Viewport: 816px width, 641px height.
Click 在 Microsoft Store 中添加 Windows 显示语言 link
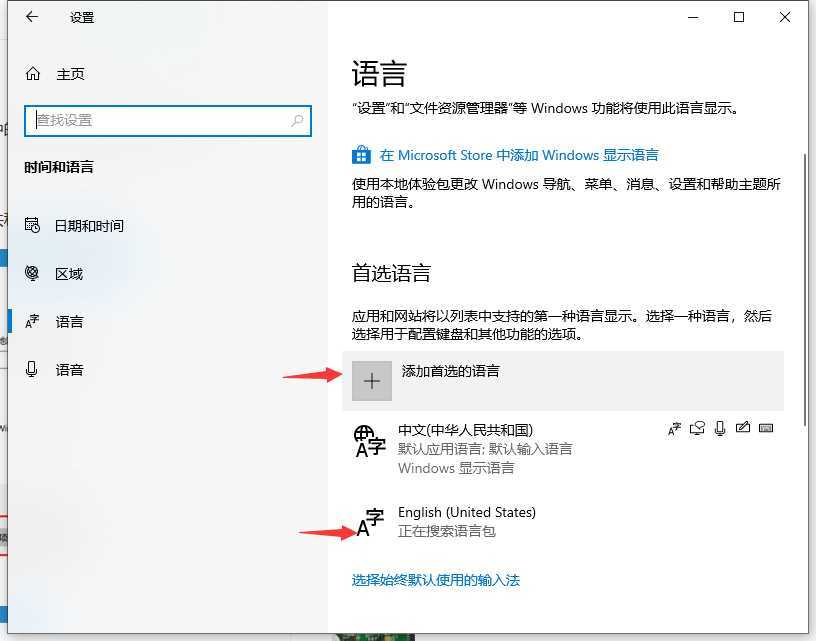tap(519, 155)
